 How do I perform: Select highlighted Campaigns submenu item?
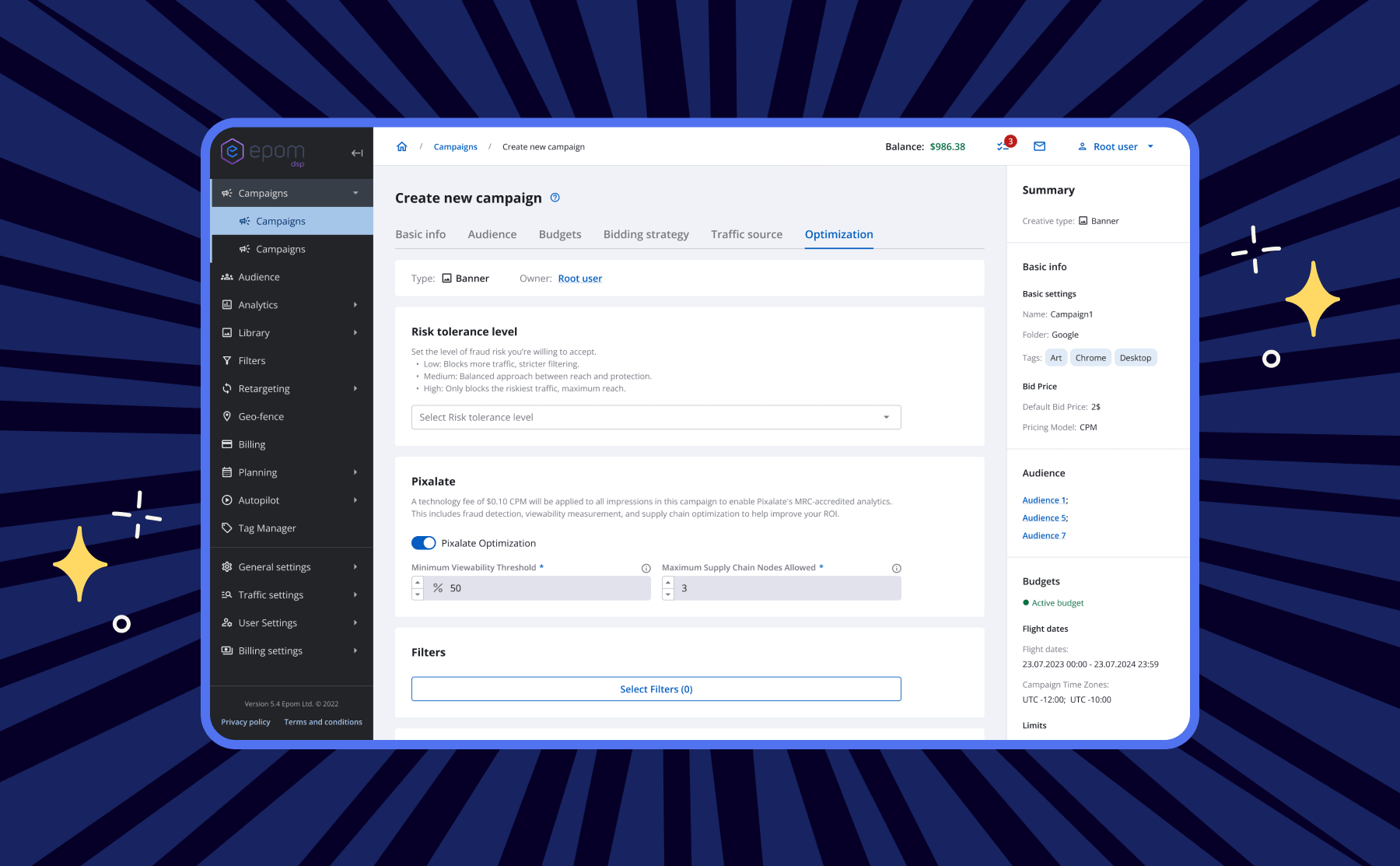point(292,221)
